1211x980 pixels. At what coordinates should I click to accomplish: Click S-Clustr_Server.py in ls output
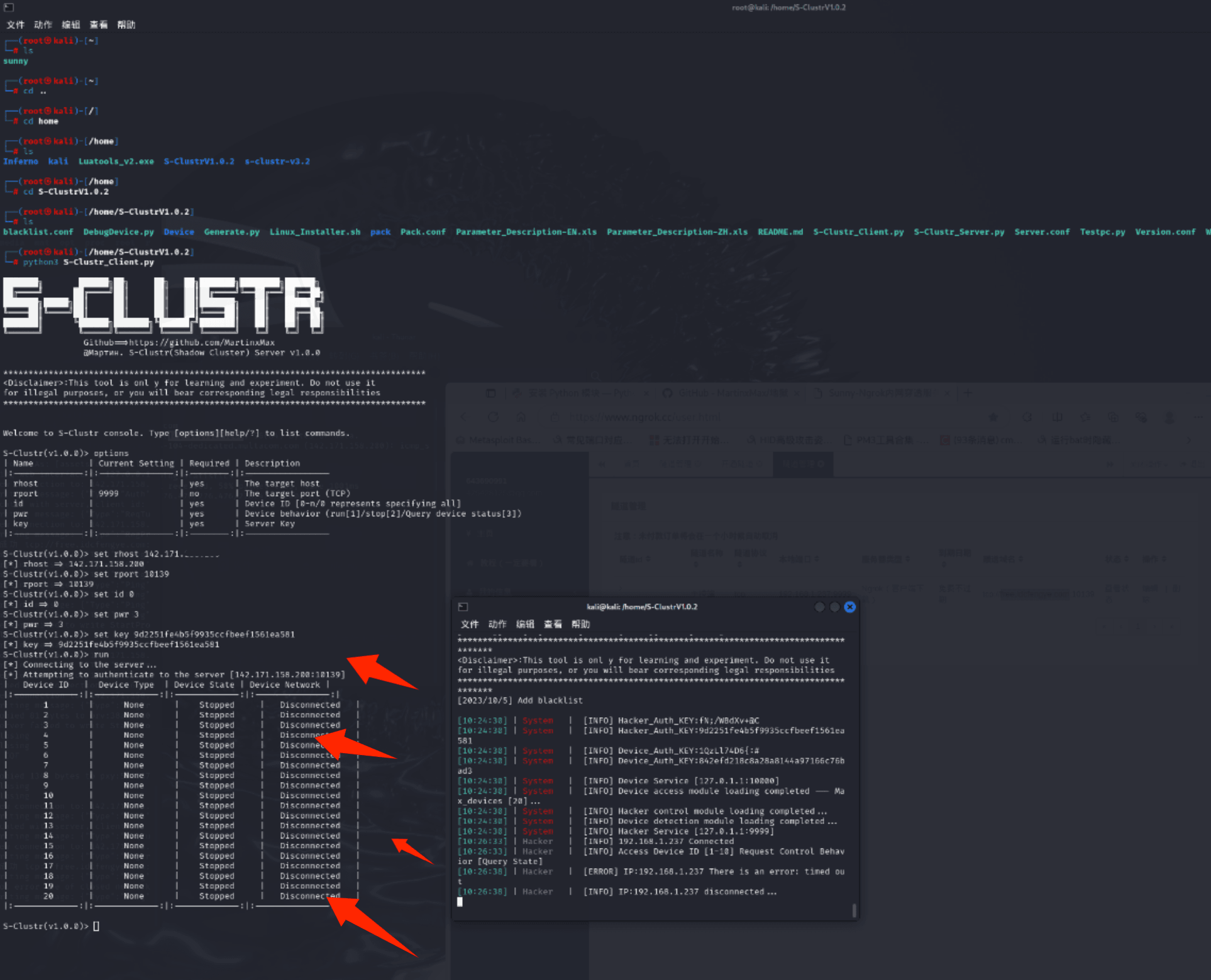(x=959, y=232)
